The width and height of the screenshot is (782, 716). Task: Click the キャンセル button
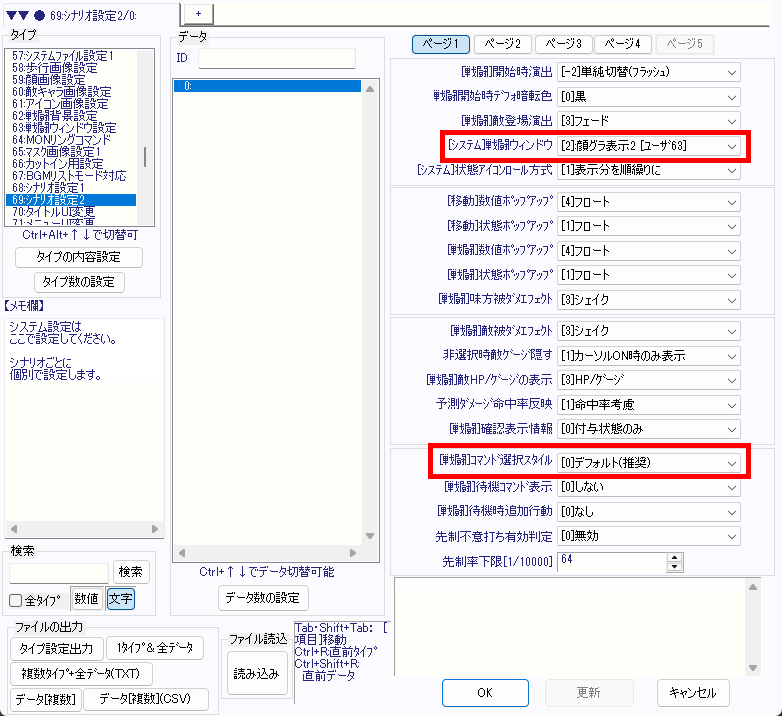pyautogui.click(x=693, y=693)
